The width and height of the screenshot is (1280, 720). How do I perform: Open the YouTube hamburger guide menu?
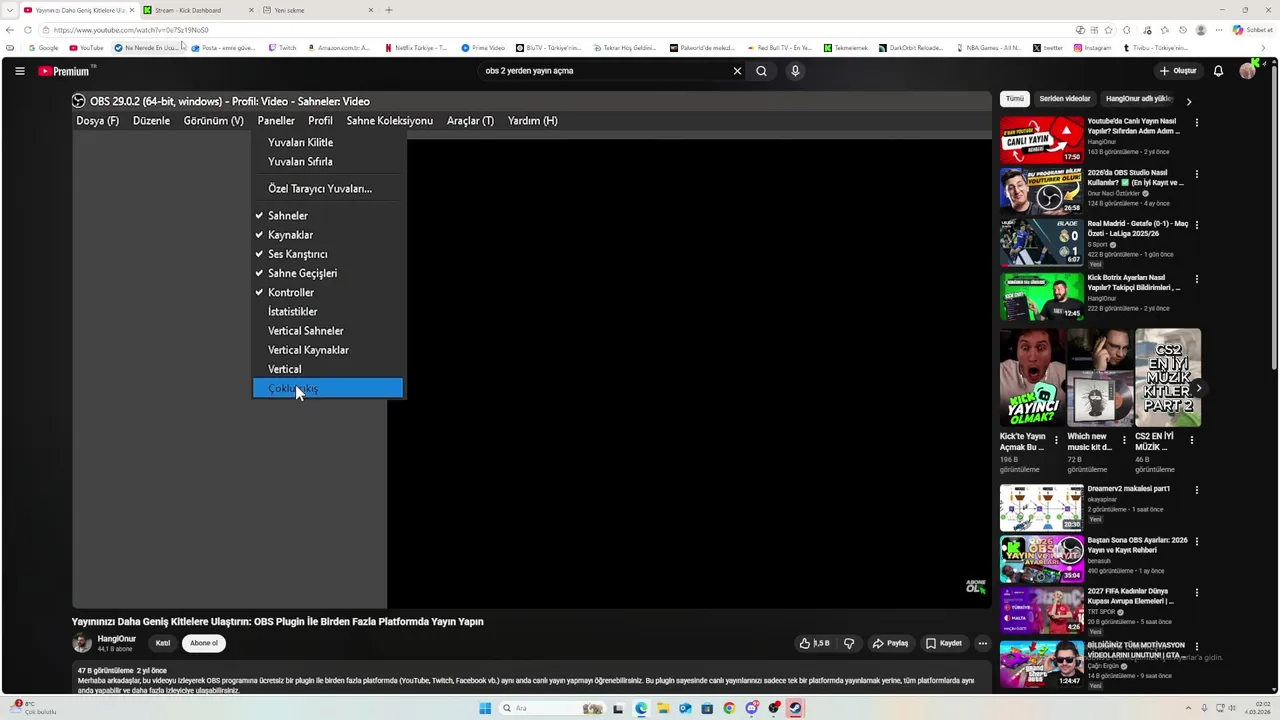(x=19, y=71)
